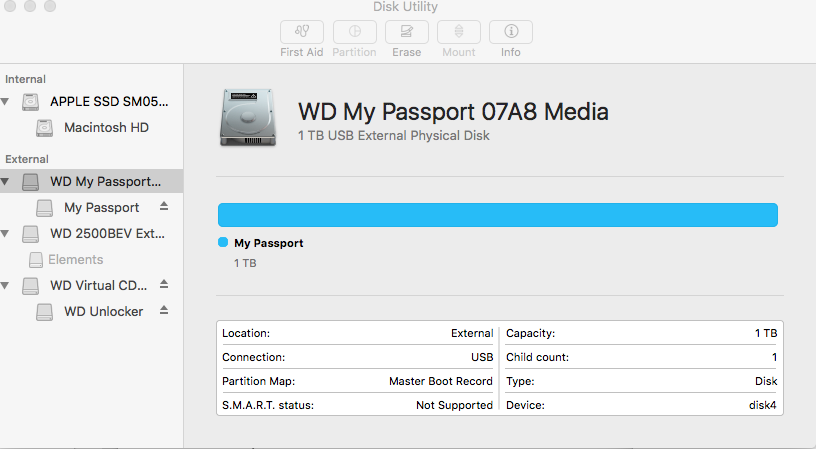Select WD Unlocker in the sidebar
The image size is (816, 449).
pyautogui.click(x=103, y=312)
